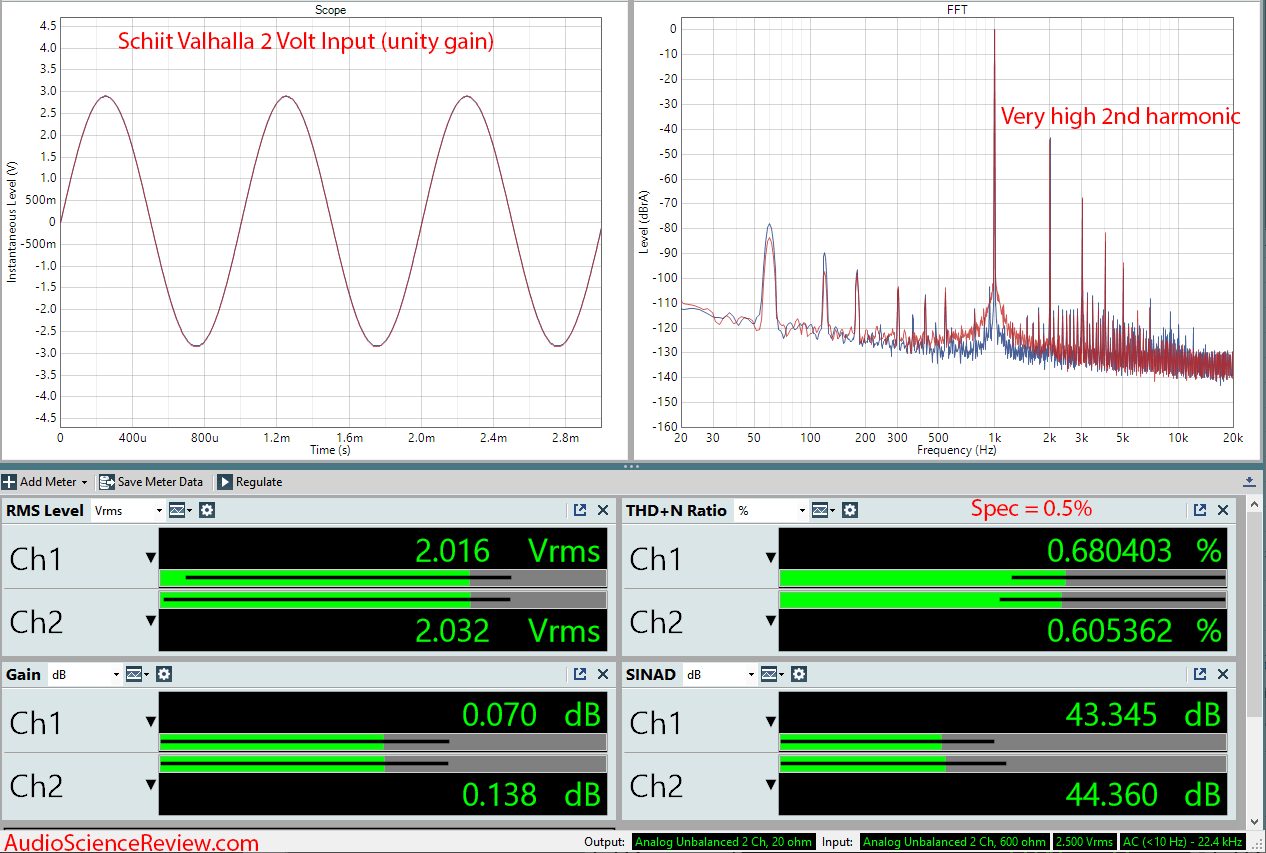Click Output Analog Unbalanced 2 Ch, 20 ohm status
Image resolution: width=1266 pixels, height=853 pixels.
pos(724,842)
